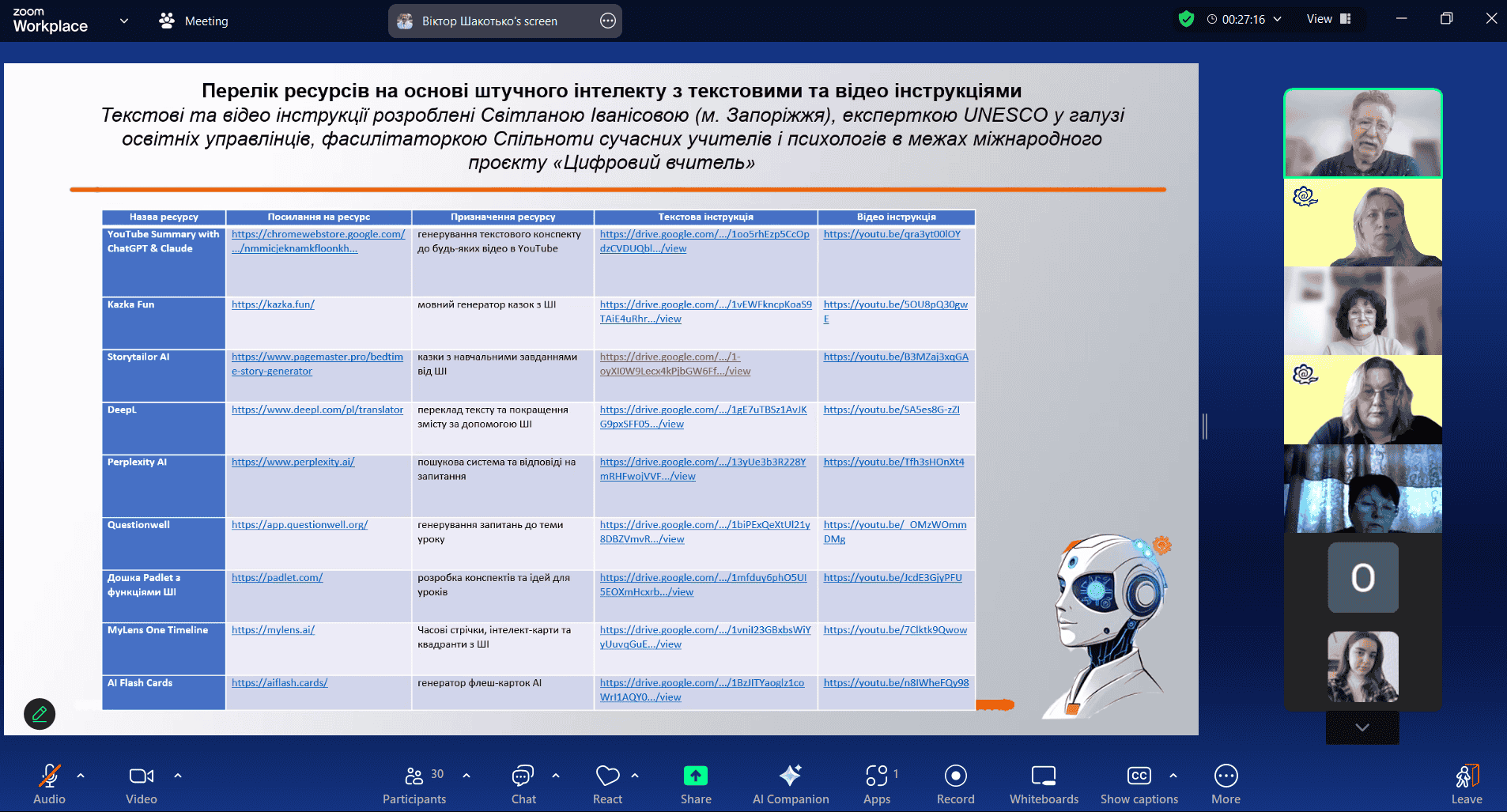Click the 'Perplexity AI' resource name cell
This screenshot has width=1507, height=812.
pos(164,485)
